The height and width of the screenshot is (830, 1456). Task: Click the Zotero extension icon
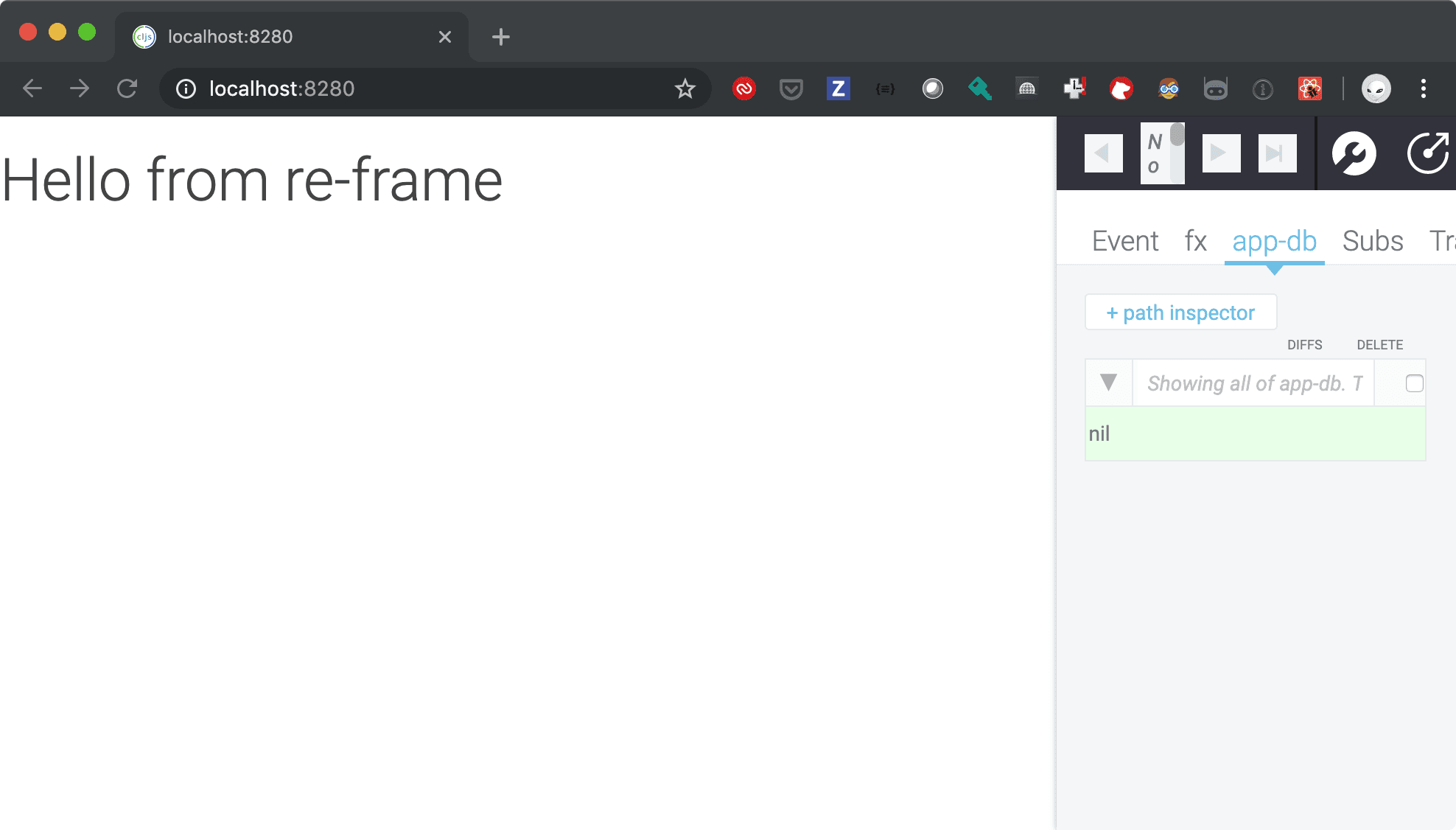coord(838,88)
